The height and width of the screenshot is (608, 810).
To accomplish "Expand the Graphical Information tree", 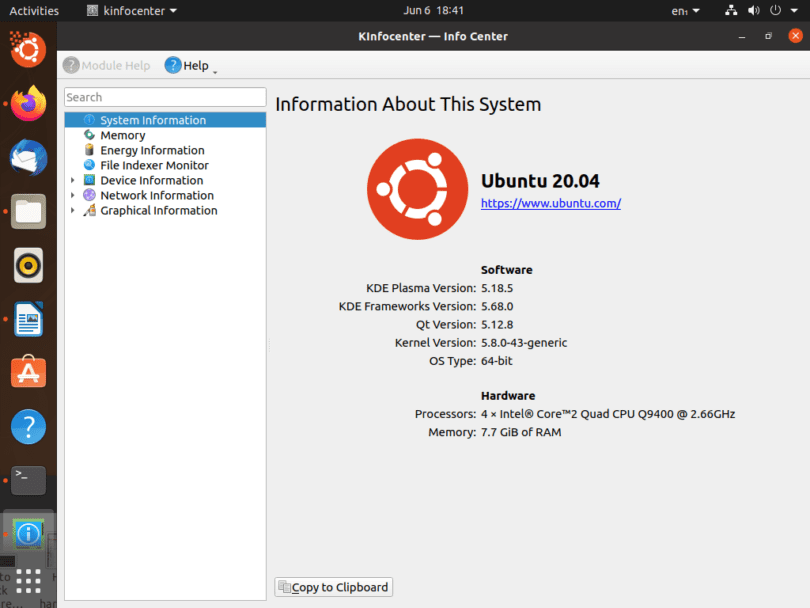I will pyautogui.click(x=73, y=210).
